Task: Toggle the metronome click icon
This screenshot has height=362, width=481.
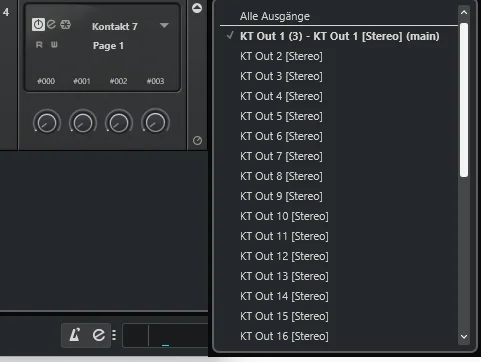Action: coord(75,335)
